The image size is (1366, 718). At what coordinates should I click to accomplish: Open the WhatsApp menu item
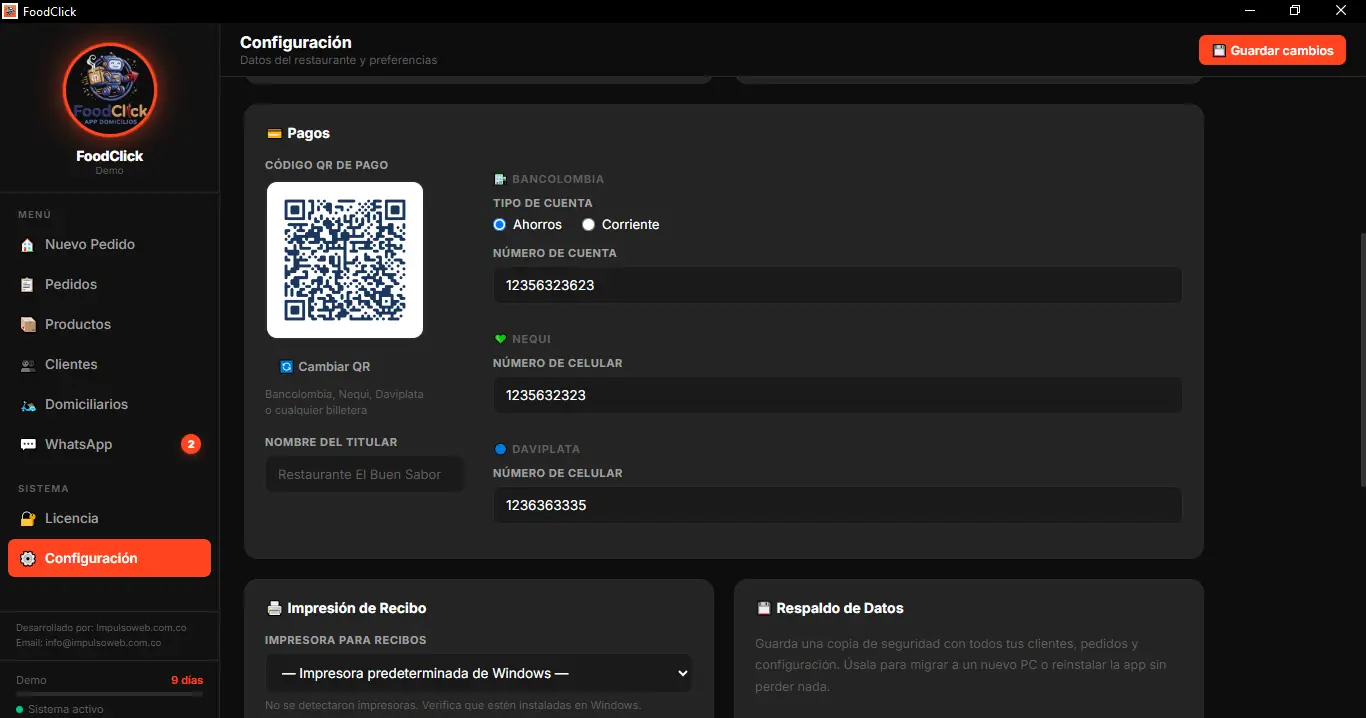(109, 445)
